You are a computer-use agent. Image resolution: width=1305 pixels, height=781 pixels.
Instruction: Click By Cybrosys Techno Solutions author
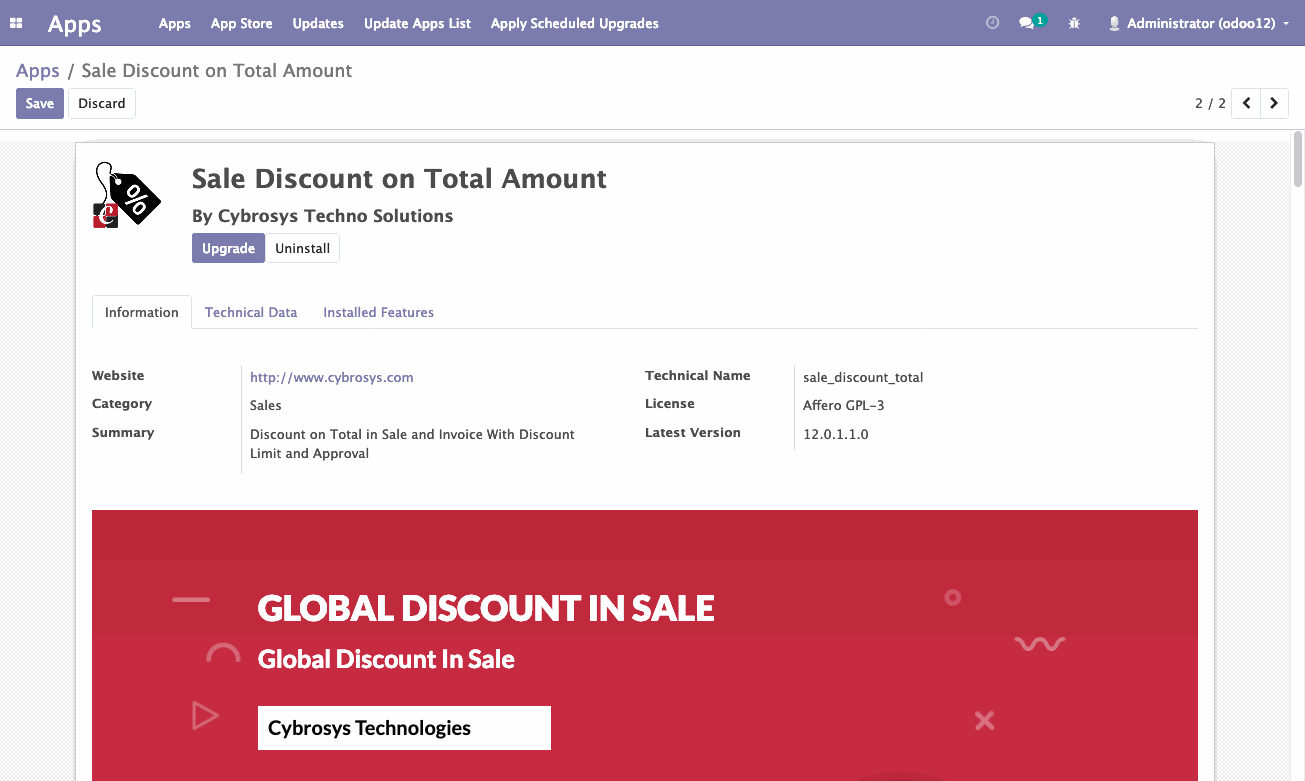point(322,216)
